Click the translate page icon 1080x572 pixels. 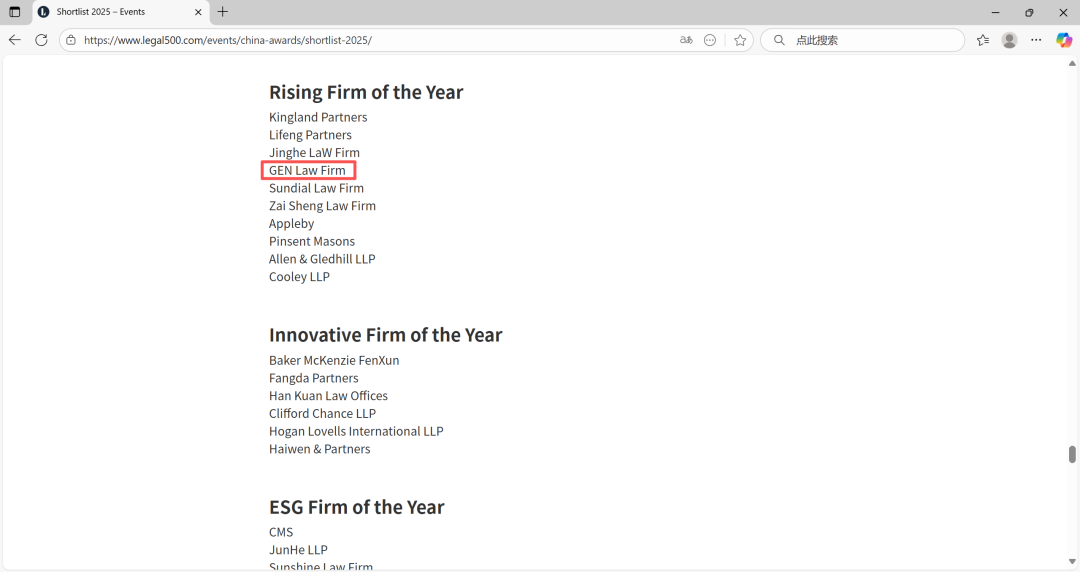click(686, 40)
